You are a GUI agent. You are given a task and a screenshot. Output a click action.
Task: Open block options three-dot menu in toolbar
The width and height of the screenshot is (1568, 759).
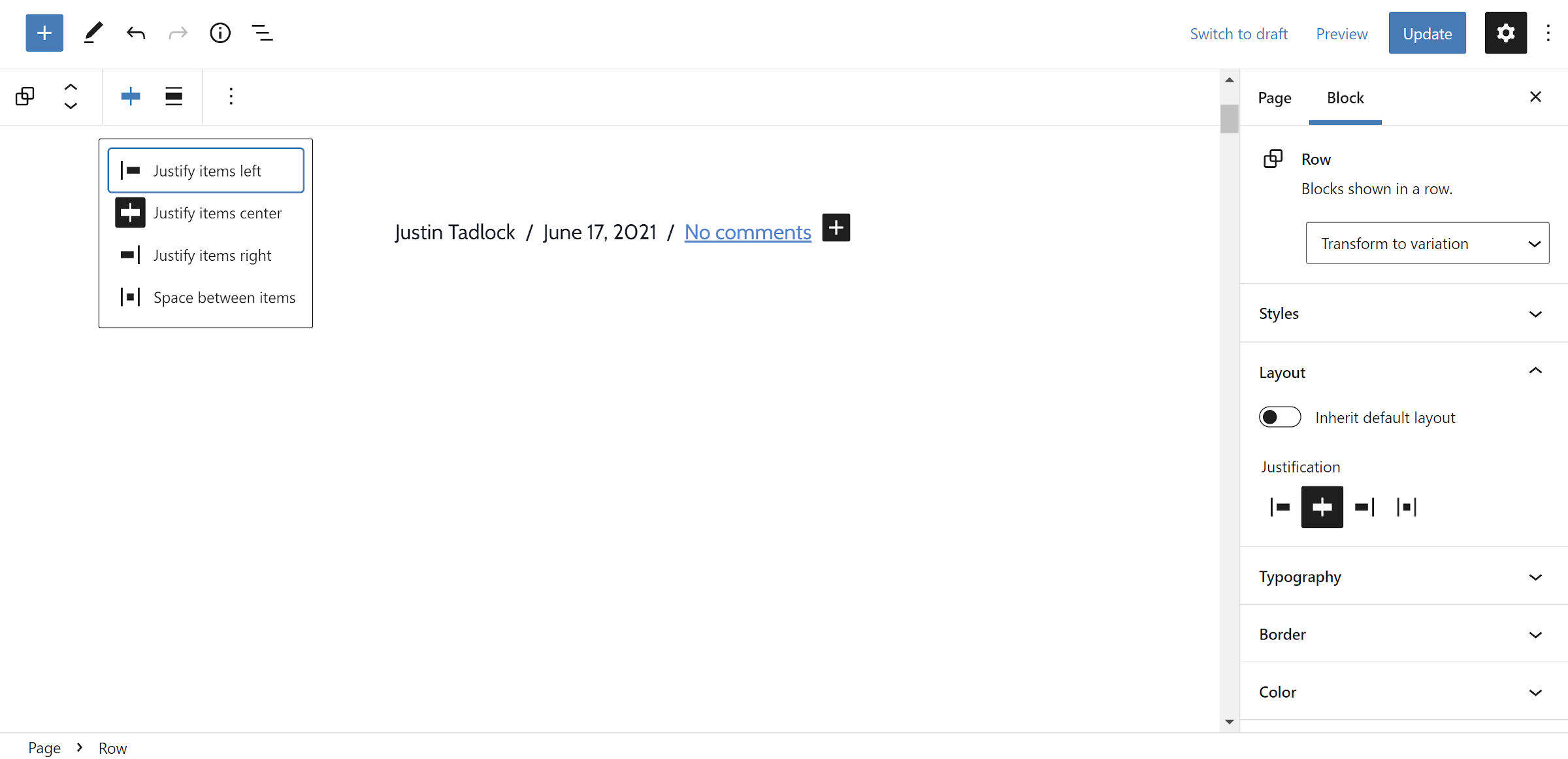coord(231,97)
